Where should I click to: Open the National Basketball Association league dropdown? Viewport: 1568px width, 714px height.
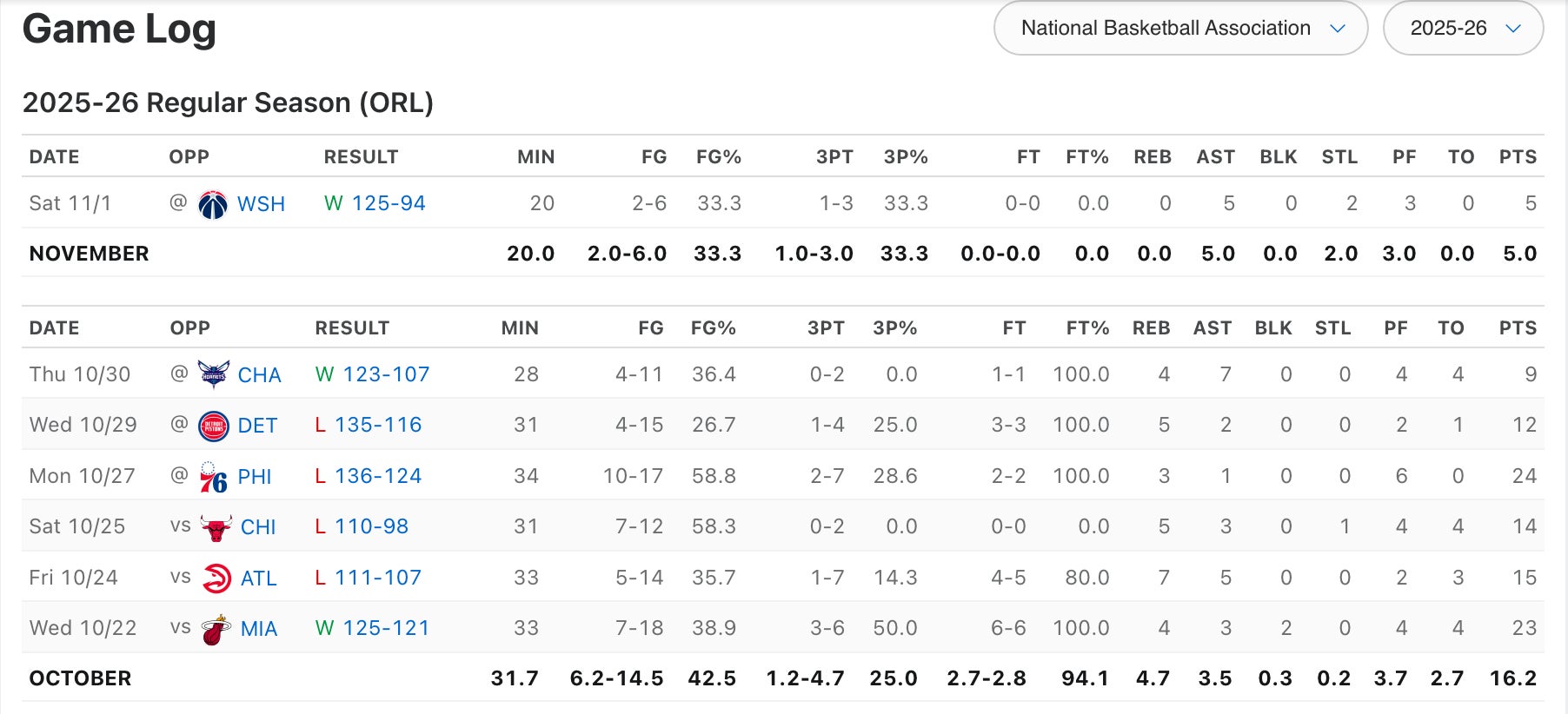1180,29
